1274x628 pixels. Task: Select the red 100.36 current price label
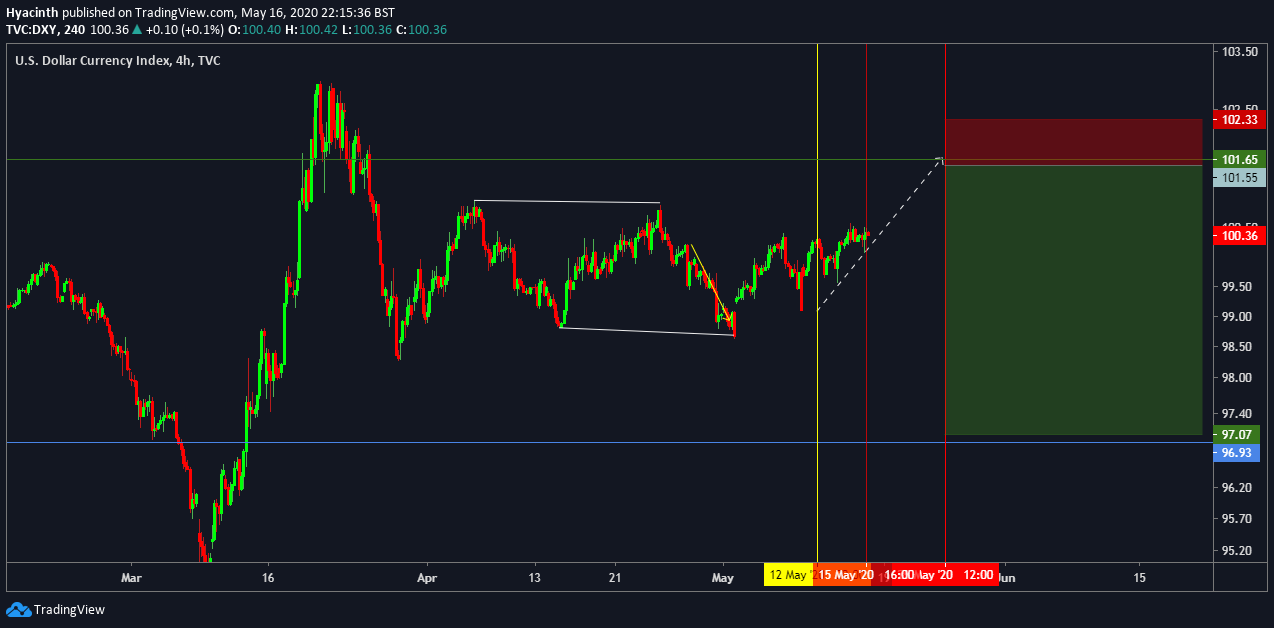coord(1240,236)
